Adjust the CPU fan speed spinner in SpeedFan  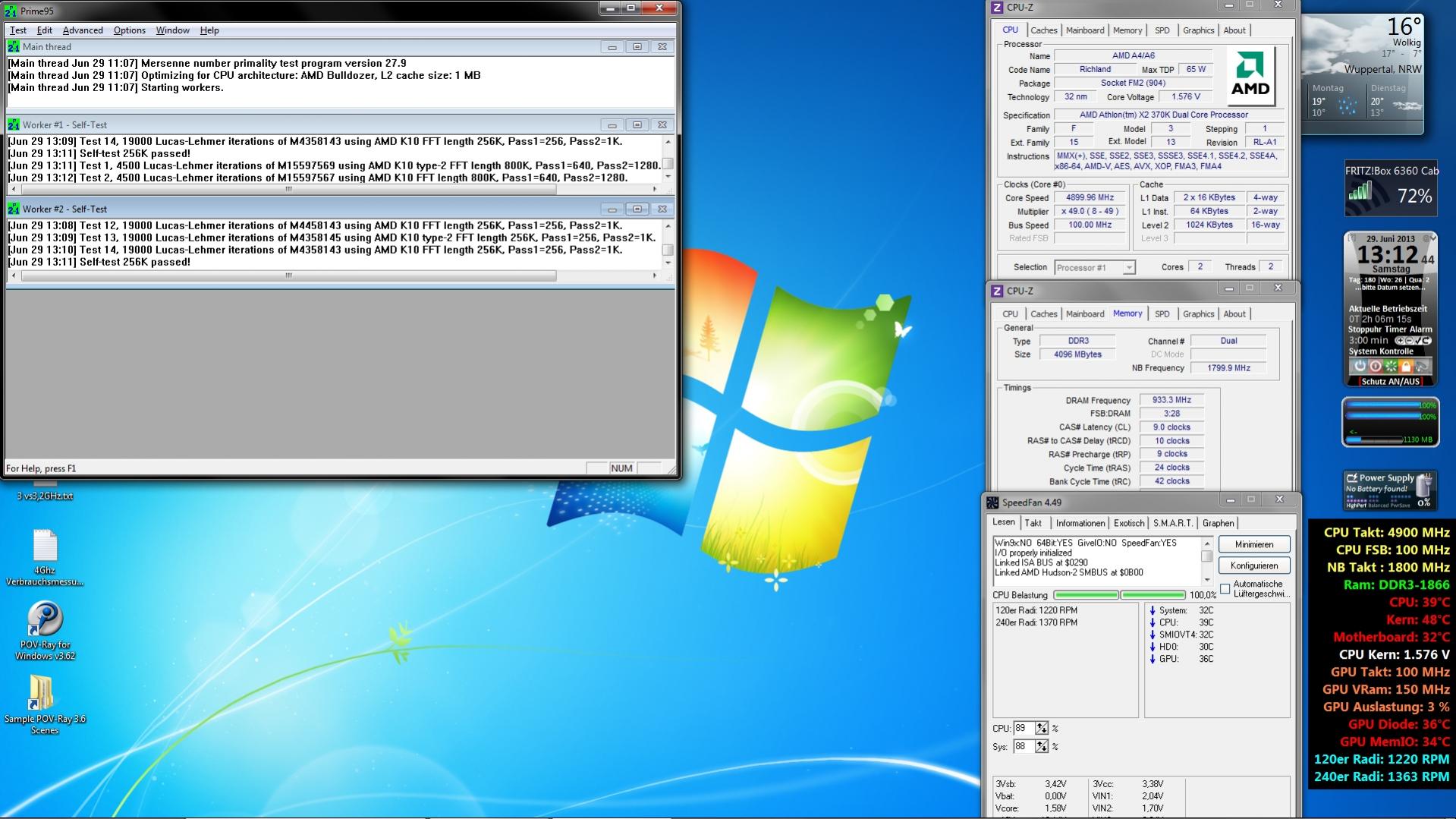(x=1042, y=728)
